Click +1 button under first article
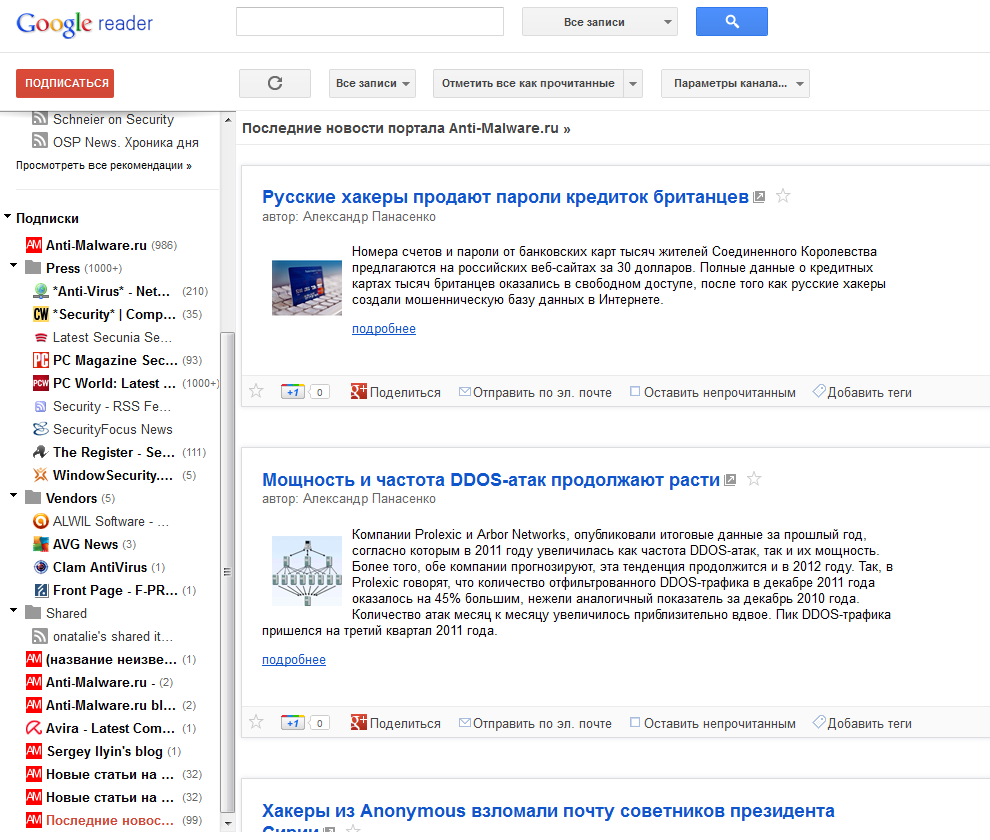 tap(293, 392)
